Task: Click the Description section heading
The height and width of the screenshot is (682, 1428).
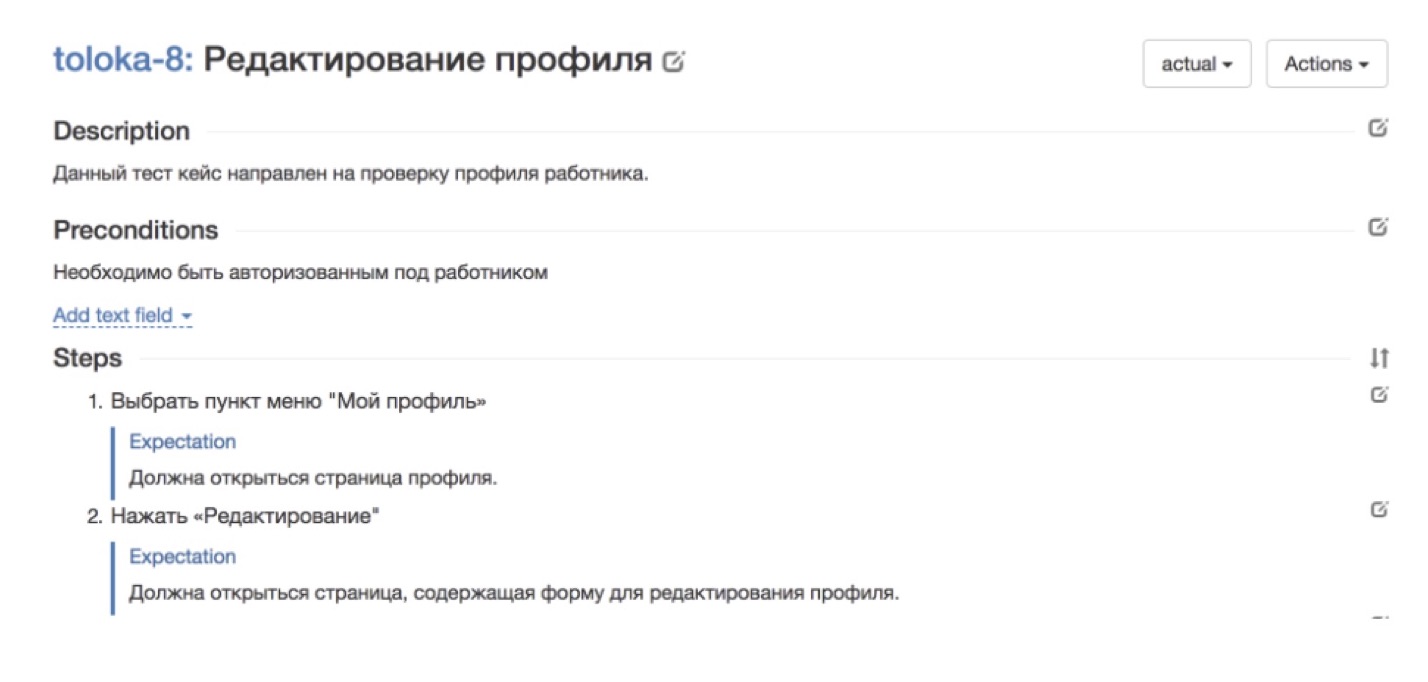Action: pyautogui.click(x=122, y=131)
